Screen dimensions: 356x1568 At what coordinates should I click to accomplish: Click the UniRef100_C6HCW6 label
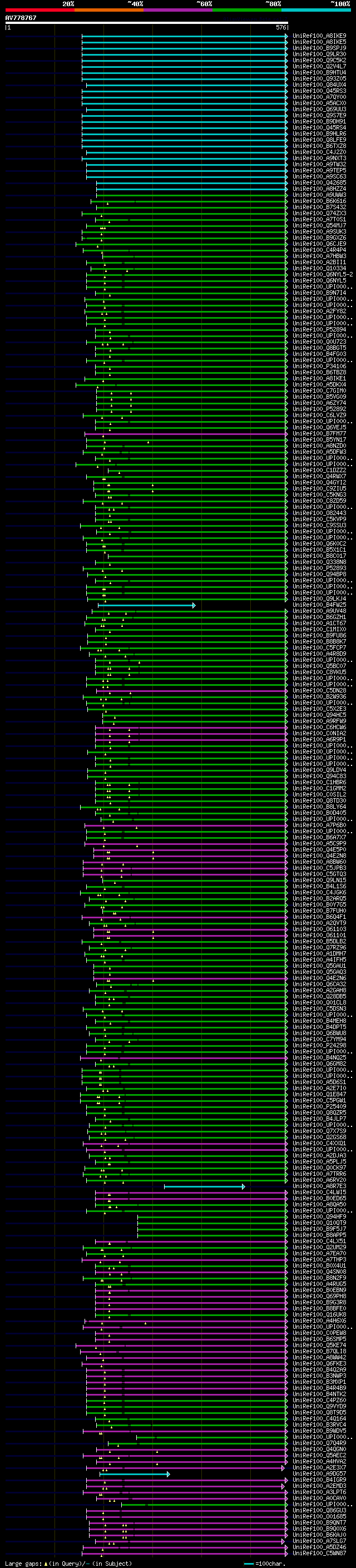(x=319, y=728)
